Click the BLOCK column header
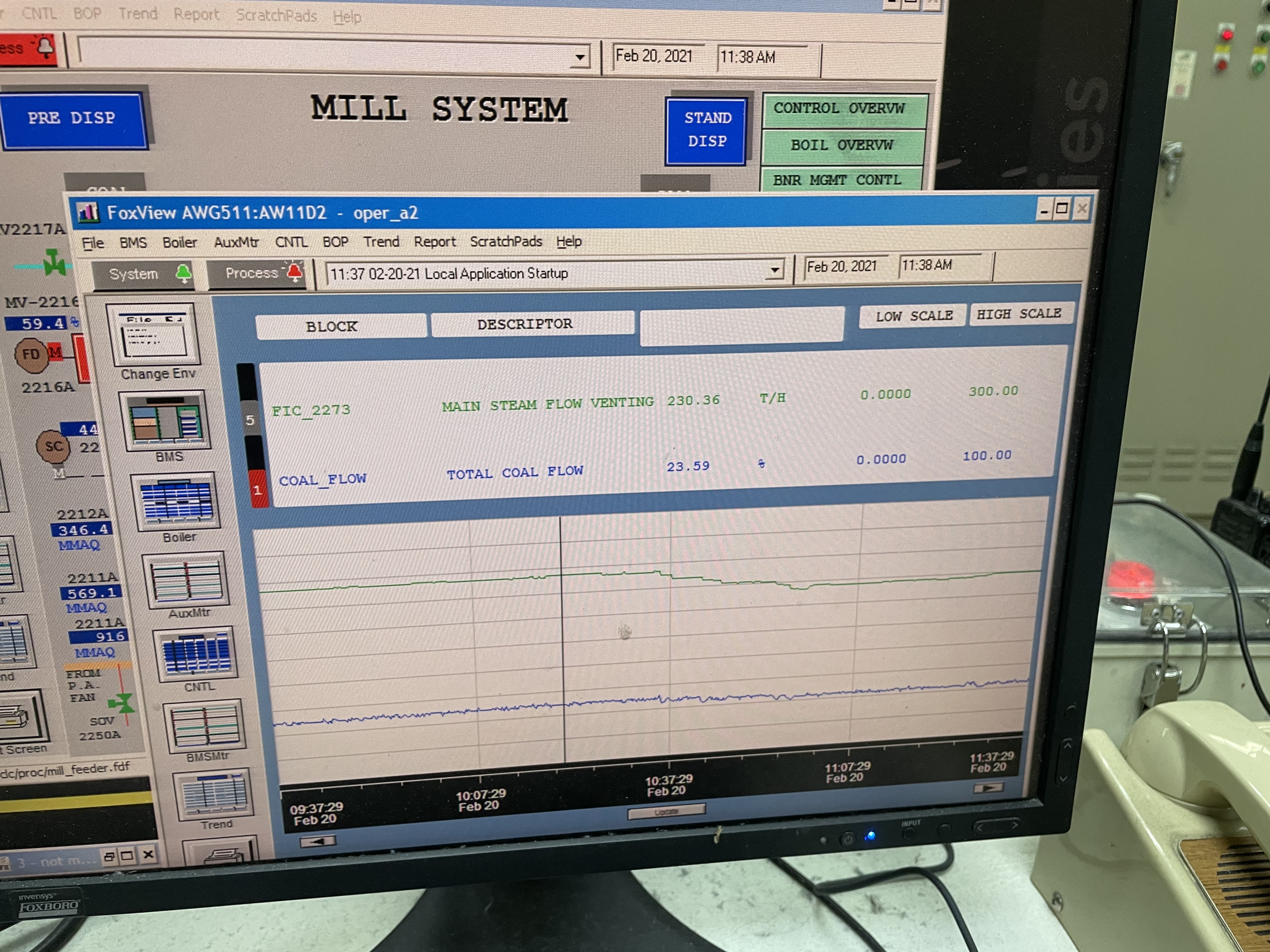 (341, 326)
